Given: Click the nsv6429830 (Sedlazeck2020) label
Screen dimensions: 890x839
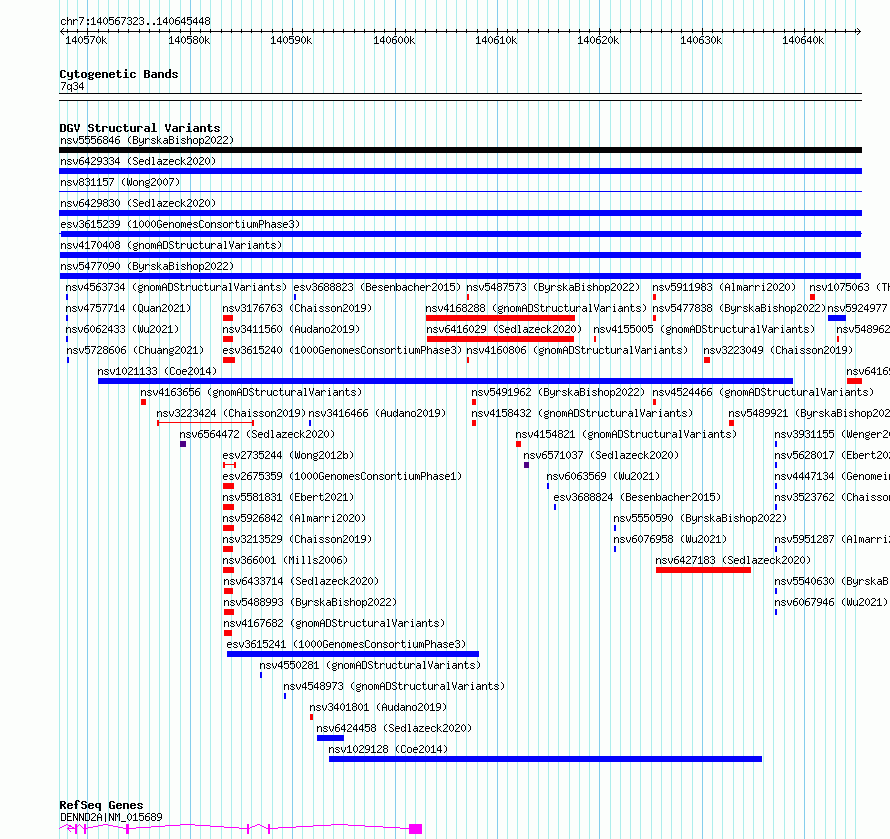Looking at the screenshot, I should click(138, 203).
